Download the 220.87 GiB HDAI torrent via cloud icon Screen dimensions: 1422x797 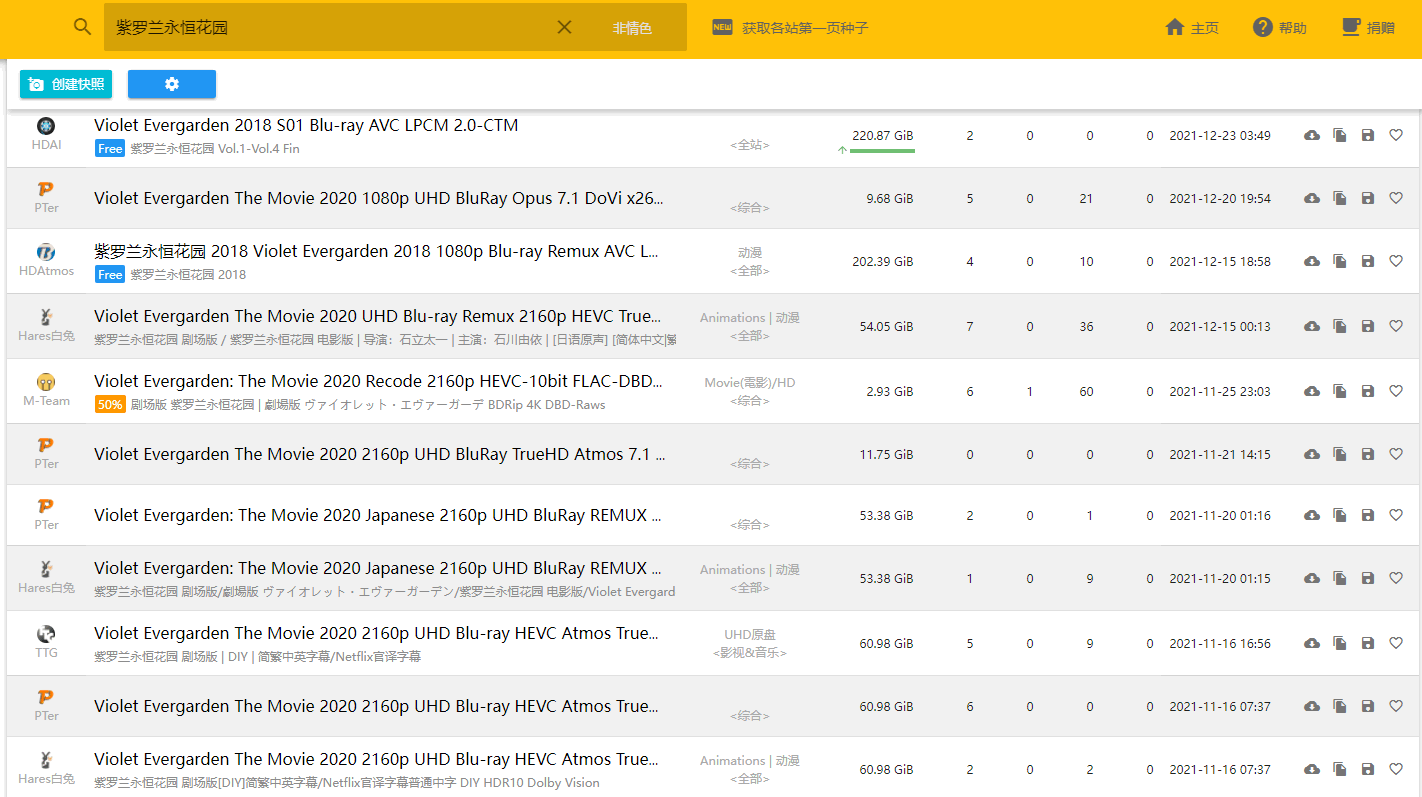(x=1312, y=135)
